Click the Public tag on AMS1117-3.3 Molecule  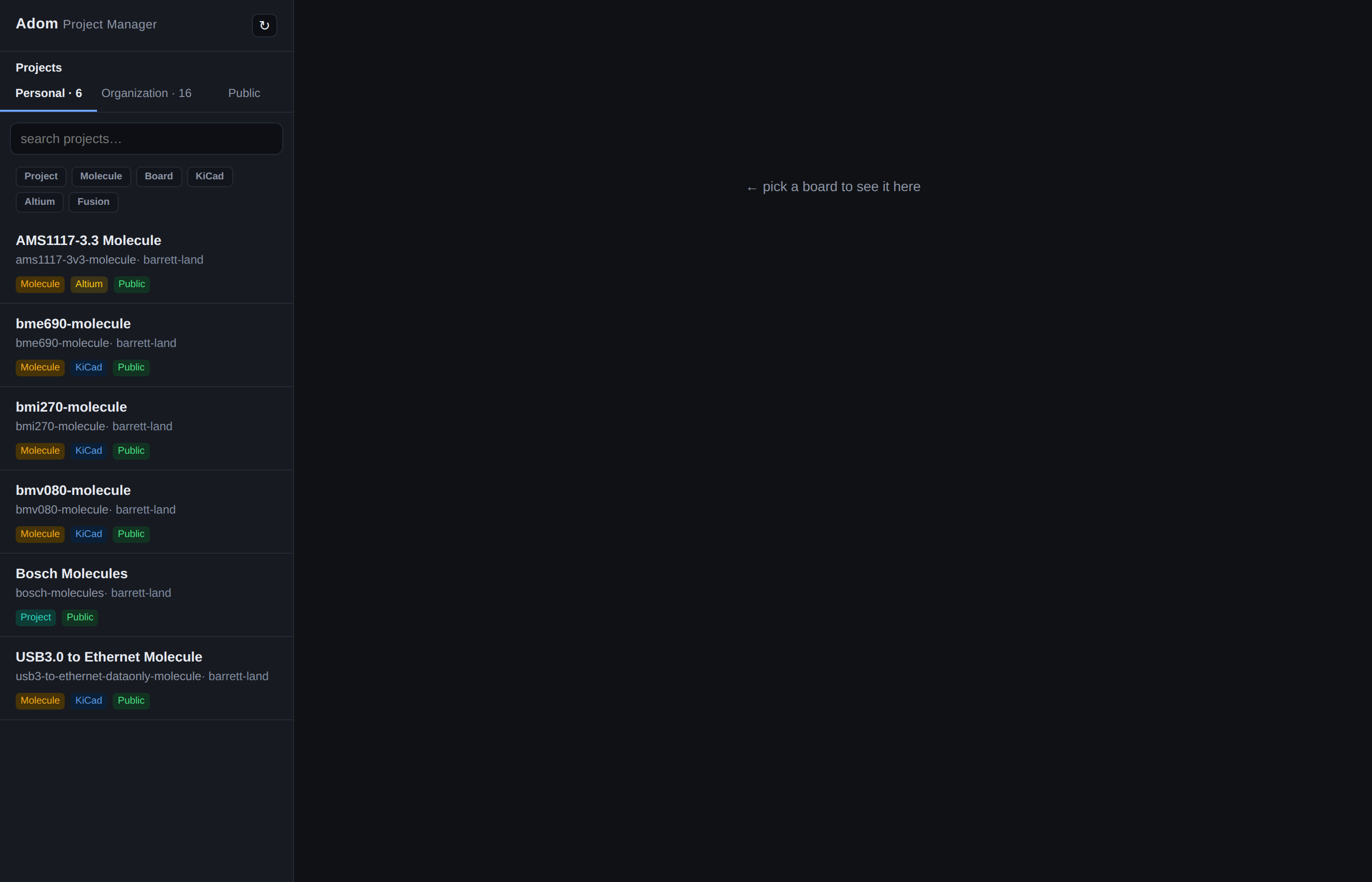[132, 285]
